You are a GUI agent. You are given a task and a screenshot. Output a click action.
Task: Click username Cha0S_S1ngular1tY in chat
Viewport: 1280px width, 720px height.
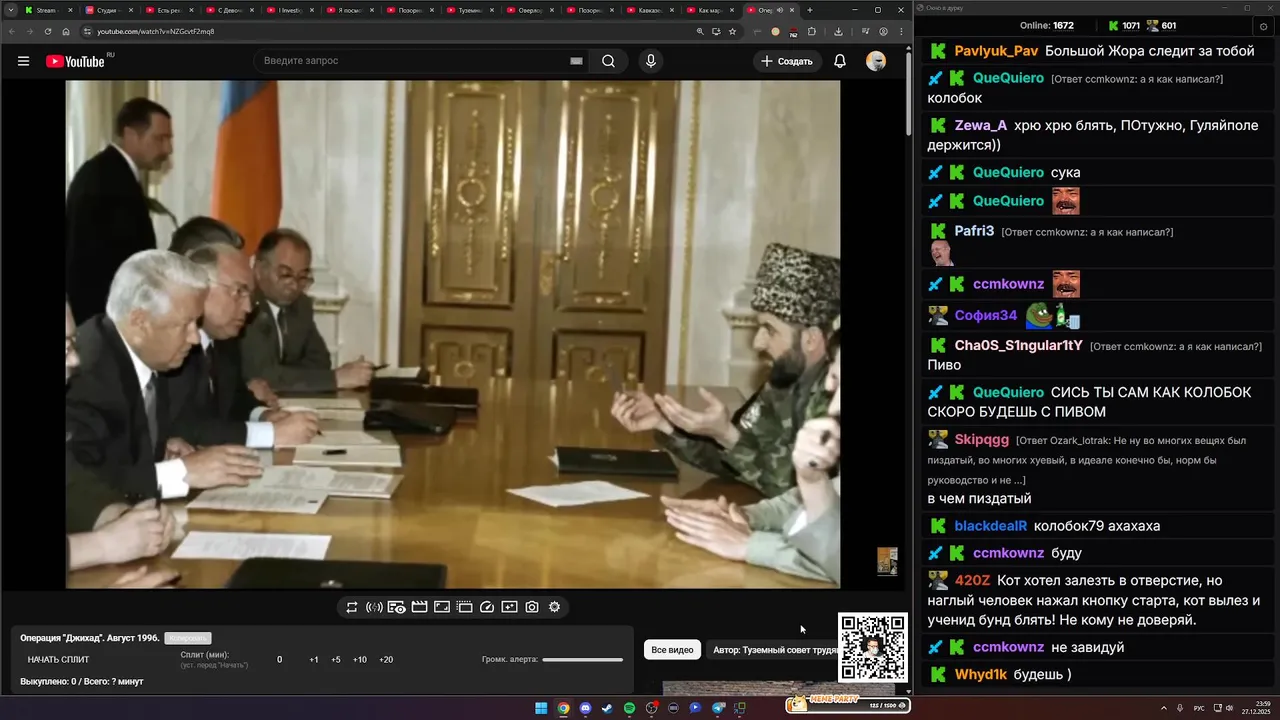(1019, 345)
